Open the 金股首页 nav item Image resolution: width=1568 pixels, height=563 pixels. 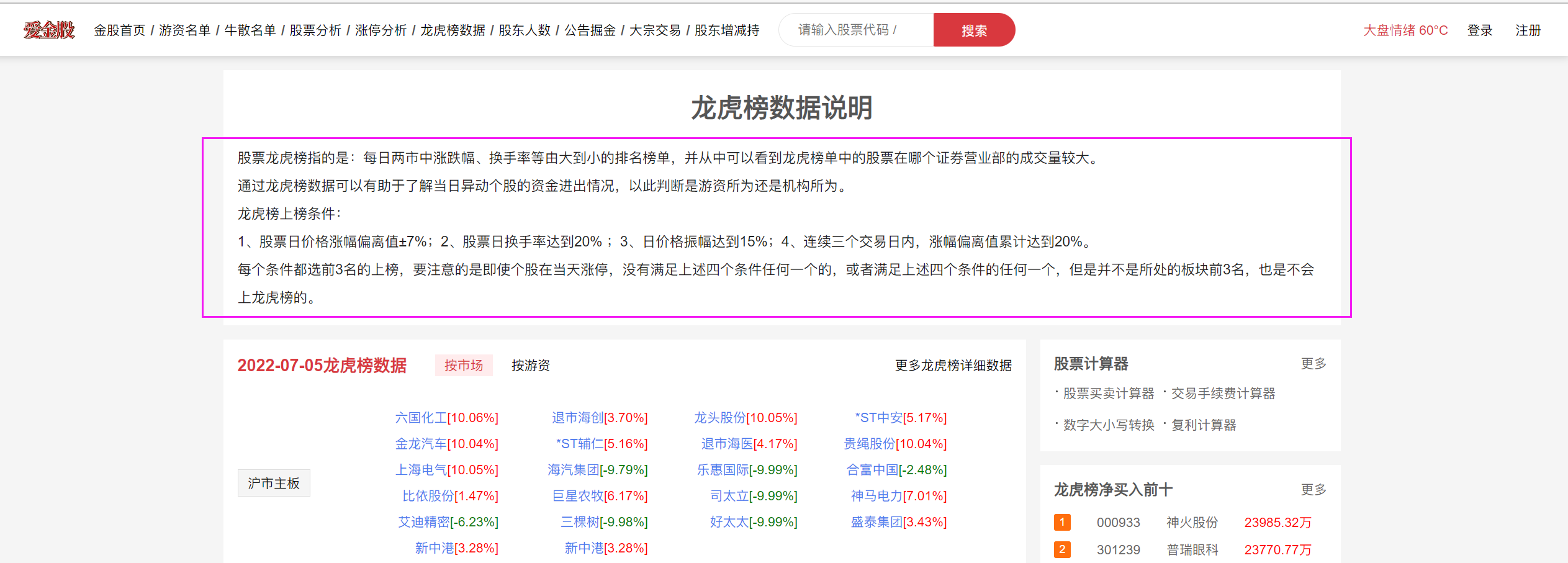tap(120, 30)
